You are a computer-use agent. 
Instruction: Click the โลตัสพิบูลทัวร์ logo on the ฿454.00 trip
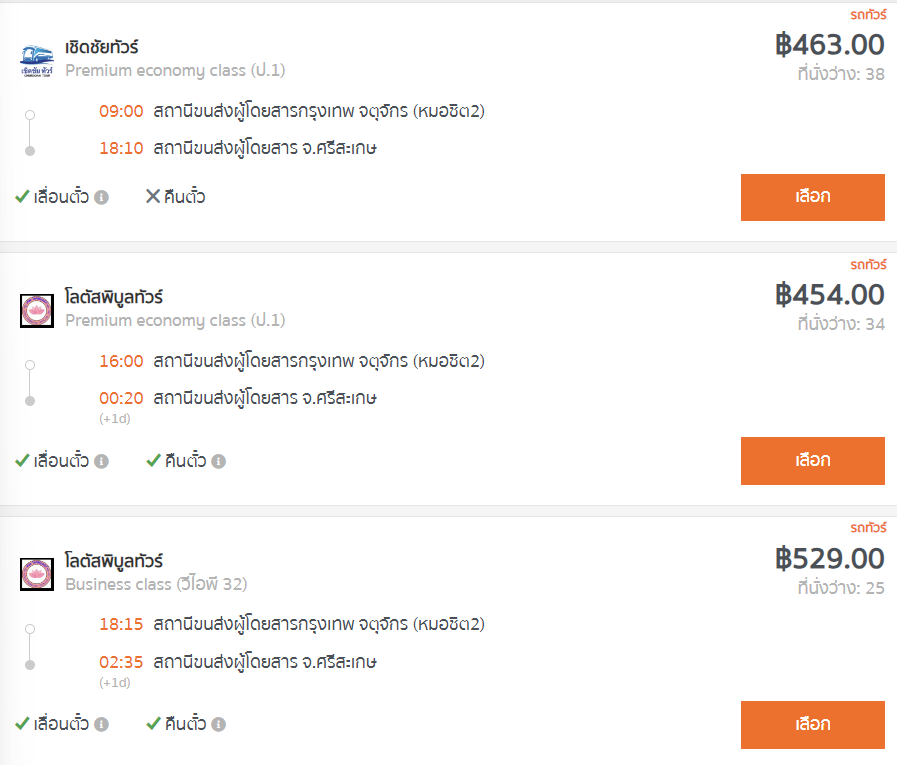[x=37, y=311]
